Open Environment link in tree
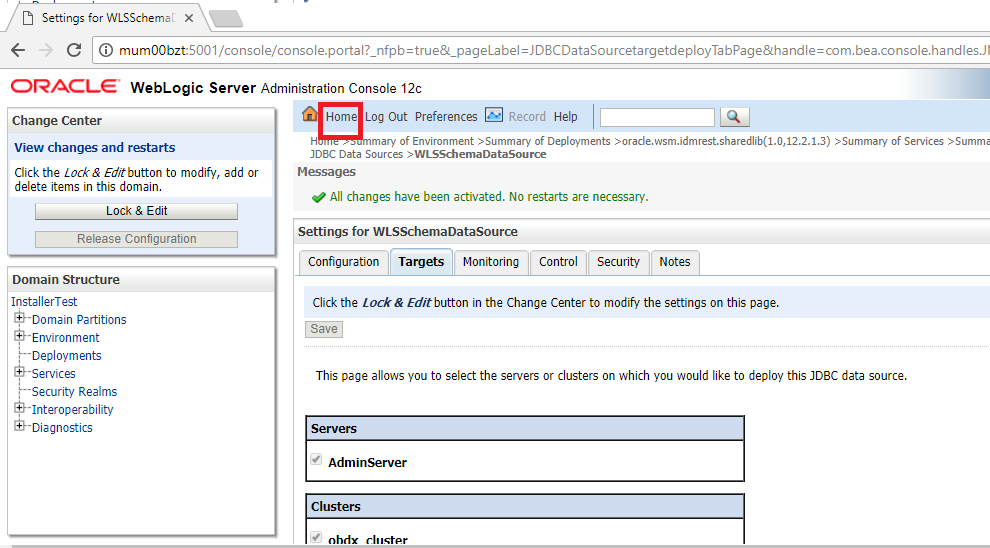The width and height of the screenshot is (990, 548). click(66, 337)
